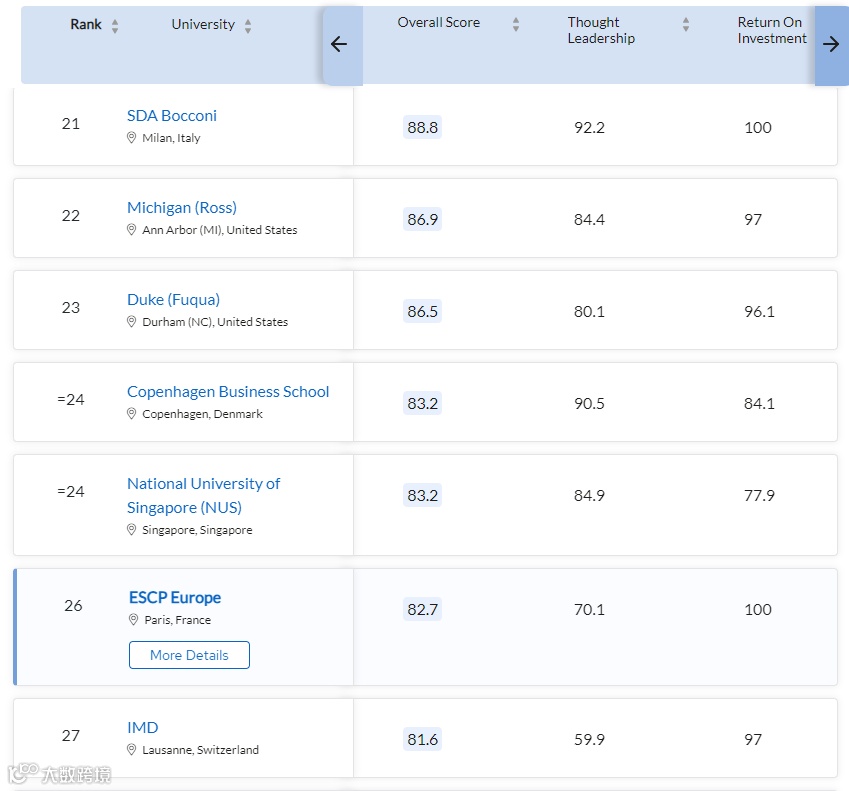Open the National University of Singapore link
The width and height of the screenshot is (849, 791).
[204, 495]
